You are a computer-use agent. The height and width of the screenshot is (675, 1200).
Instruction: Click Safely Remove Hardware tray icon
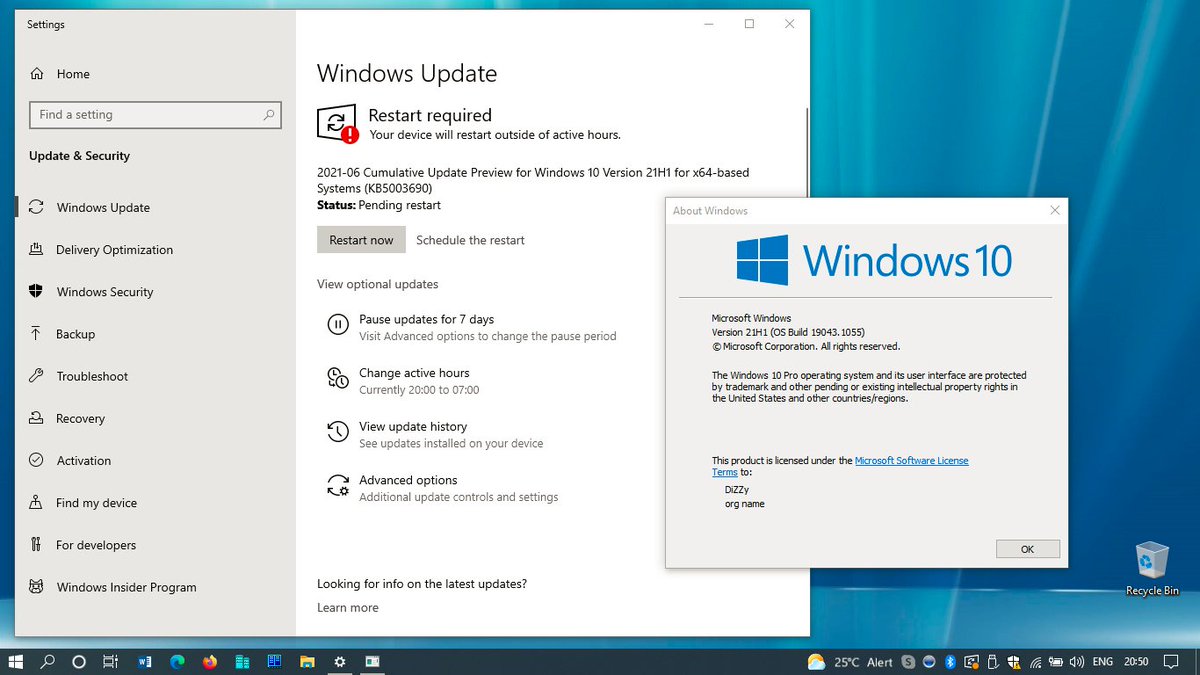click(x=992, y=662)
